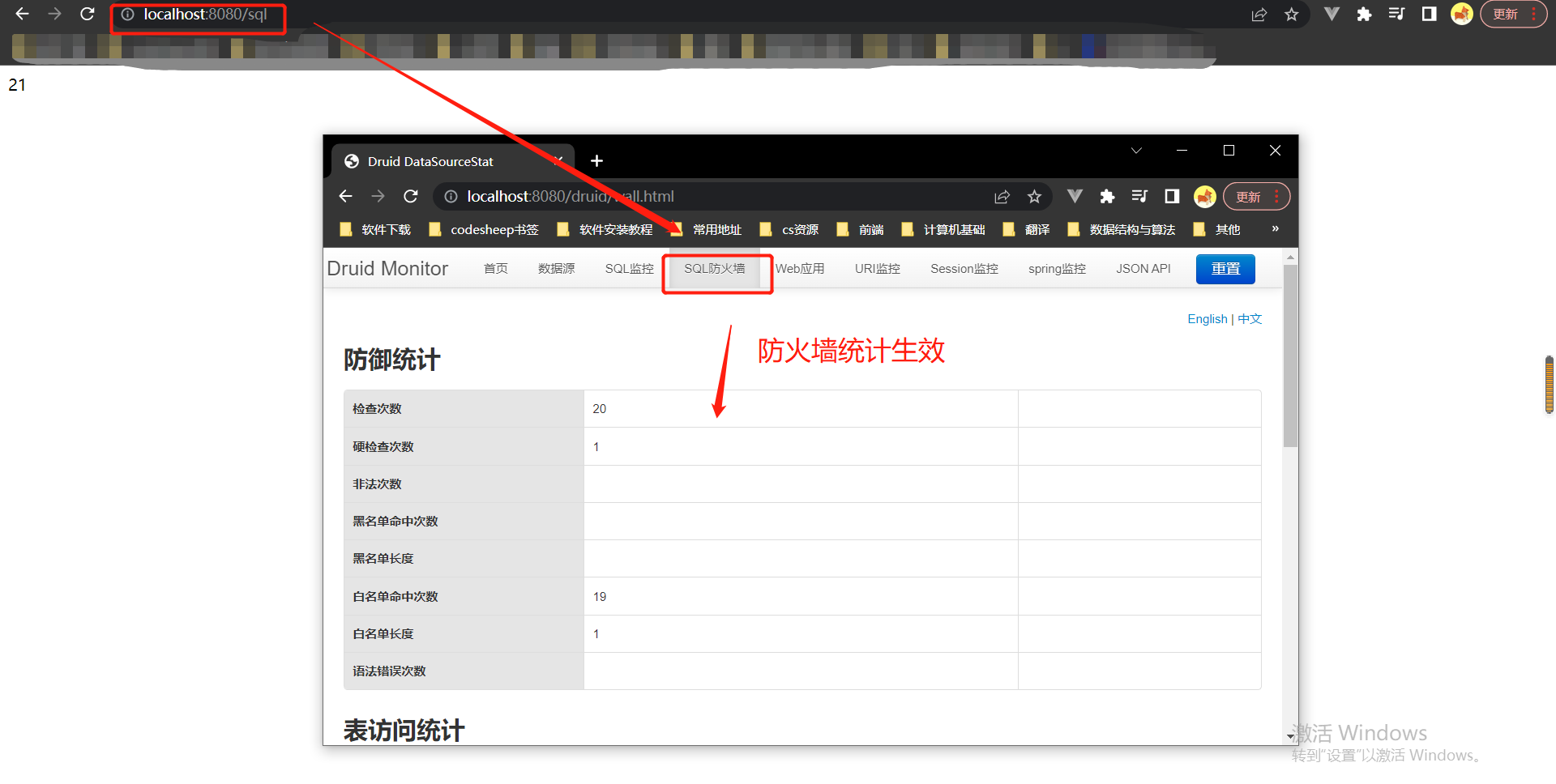
Task: Open 软件下载 bookmark folder
Action: coord(375,230)
